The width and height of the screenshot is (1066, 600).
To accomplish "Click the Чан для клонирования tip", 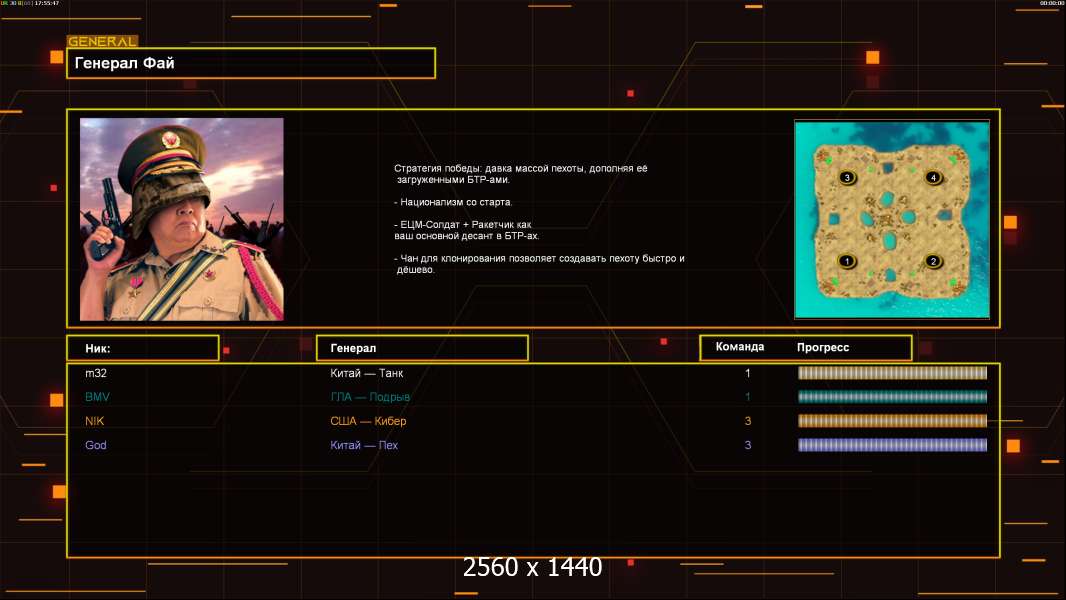I will pos(539,264).
